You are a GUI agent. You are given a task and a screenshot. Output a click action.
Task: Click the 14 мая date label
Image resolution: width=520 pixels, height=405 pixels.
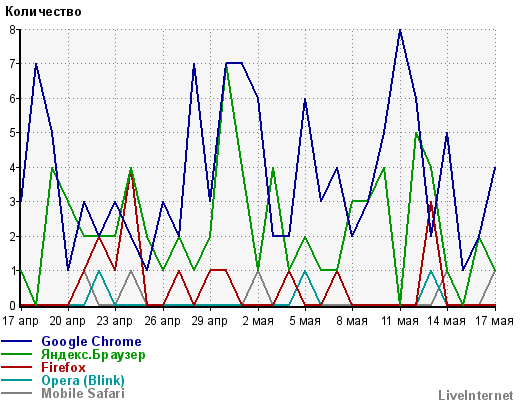tap(447, 321)
